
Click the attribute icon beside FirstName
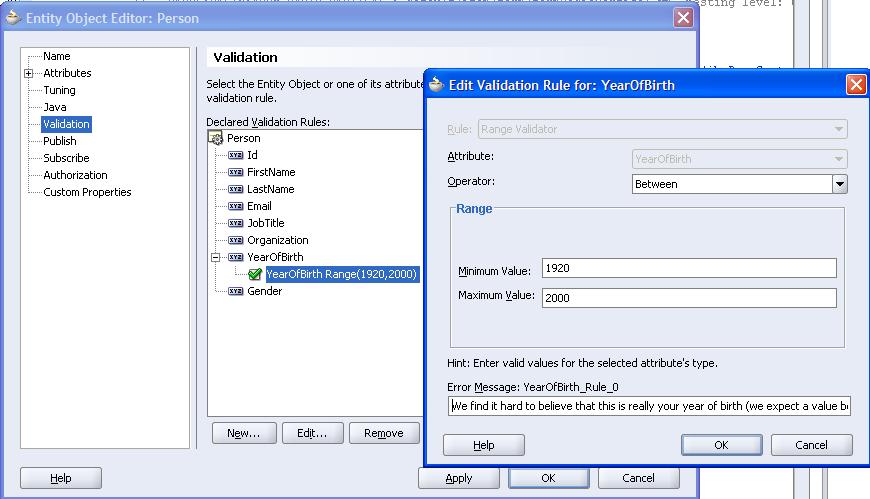tap(235, 172)
